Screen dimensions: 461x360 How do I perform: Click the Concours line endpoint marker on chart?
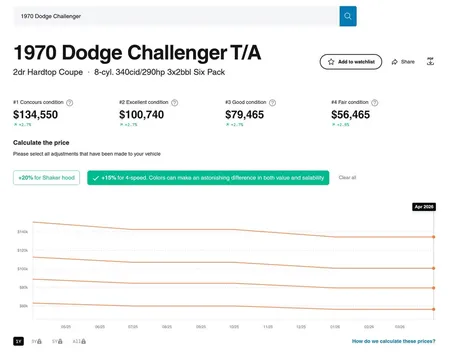434,237
